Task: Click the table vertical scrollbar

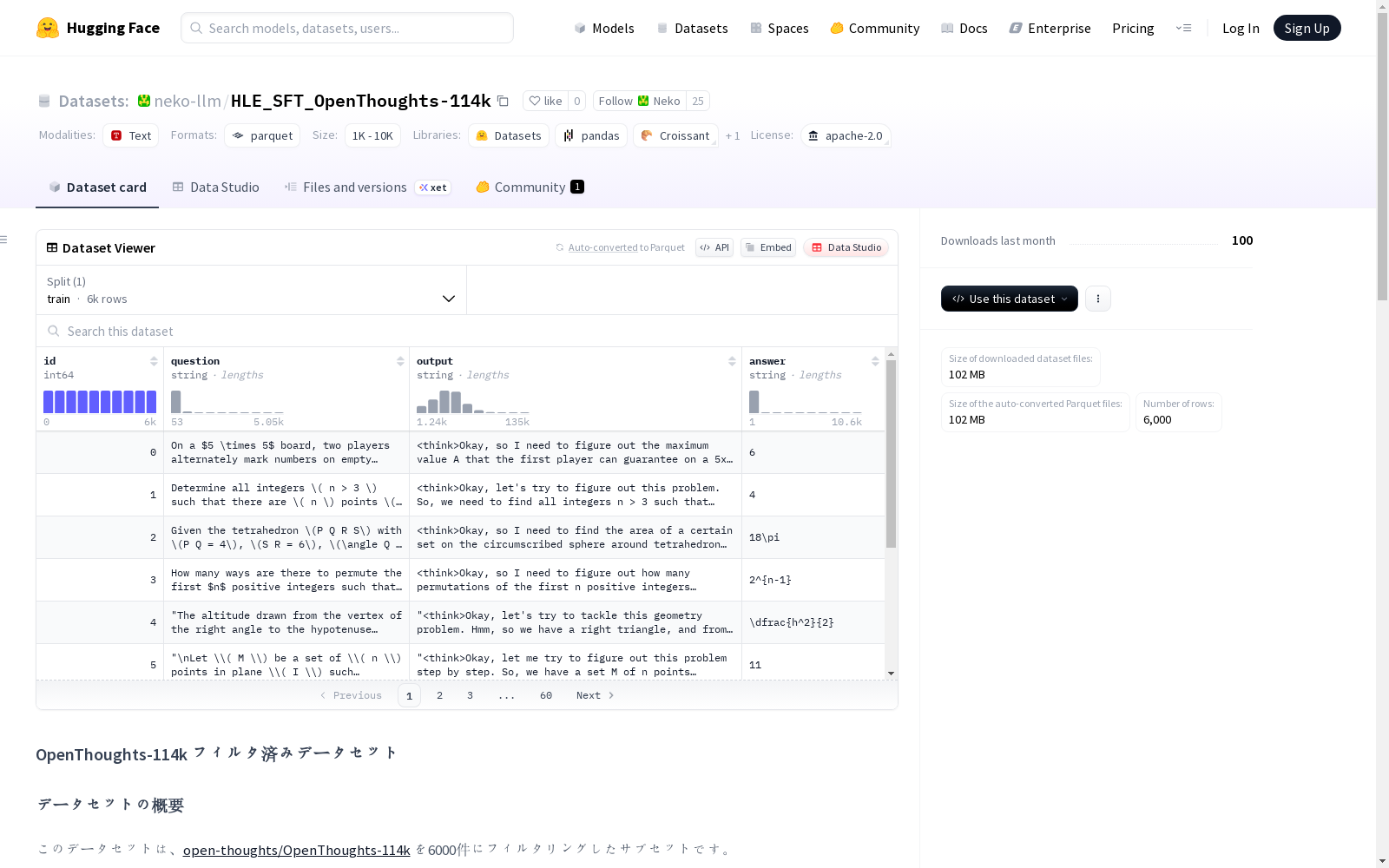Action: 891,454
